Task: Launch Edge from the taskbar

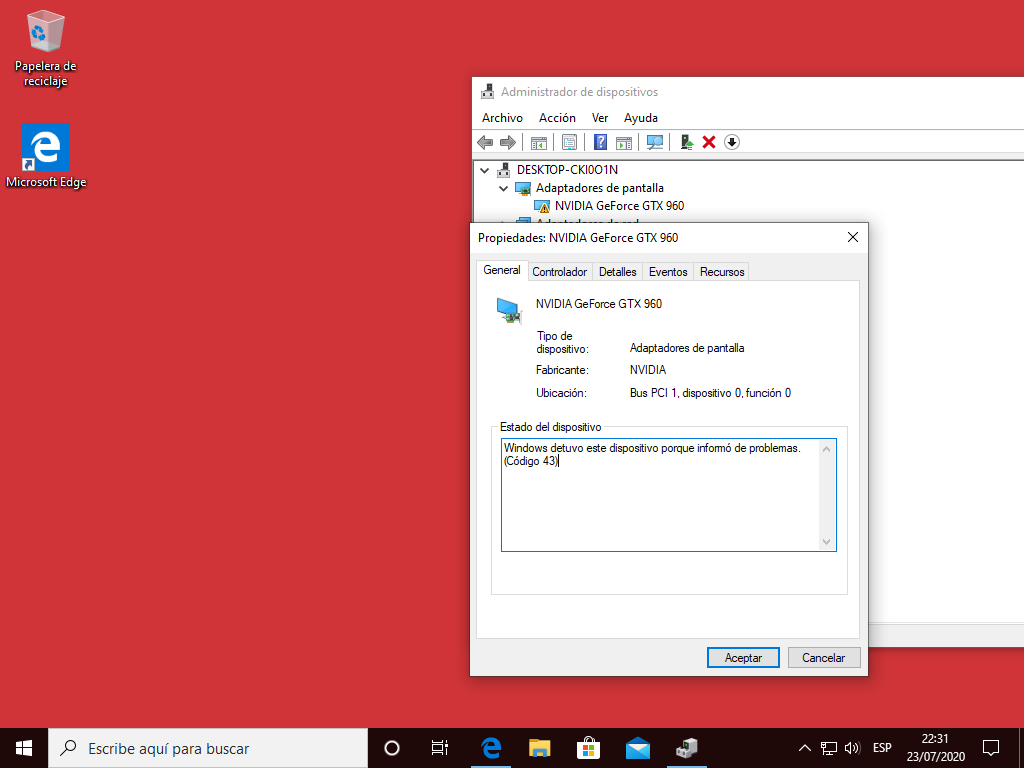Action: click(x=490, y=748)
